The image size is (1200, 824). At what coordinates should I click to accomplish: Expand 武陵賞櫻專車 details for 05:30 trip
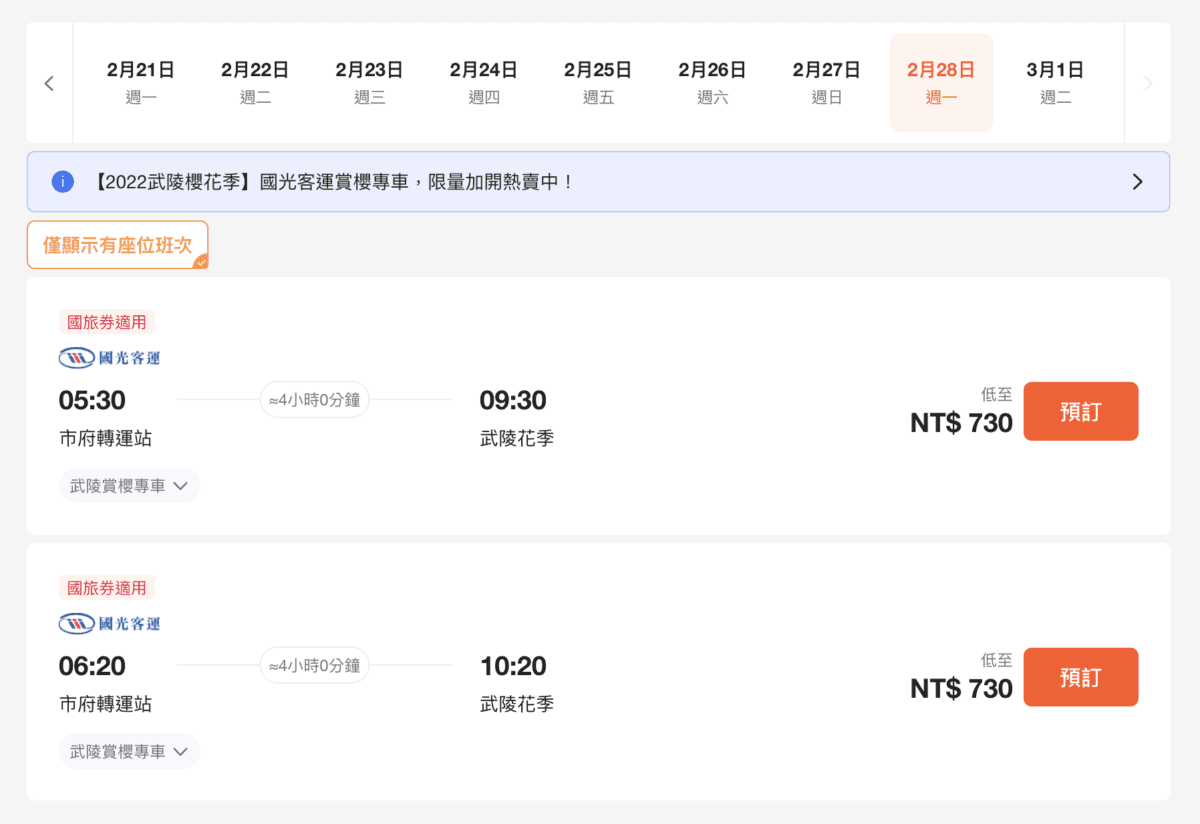(129, 486)
